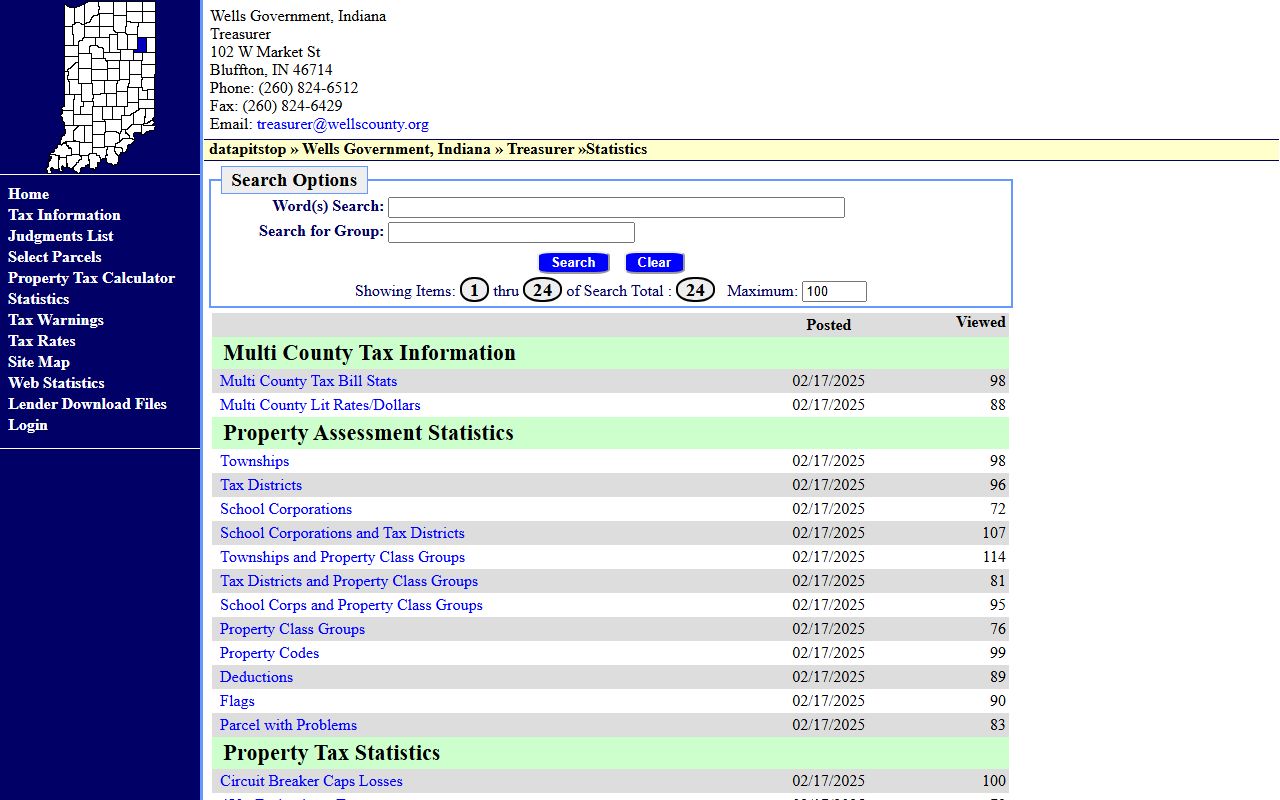This screenshot has height=800, width=1280.
Task: Click view count 107 for School Corporations and Tax Districts
Action: (994, 533)
